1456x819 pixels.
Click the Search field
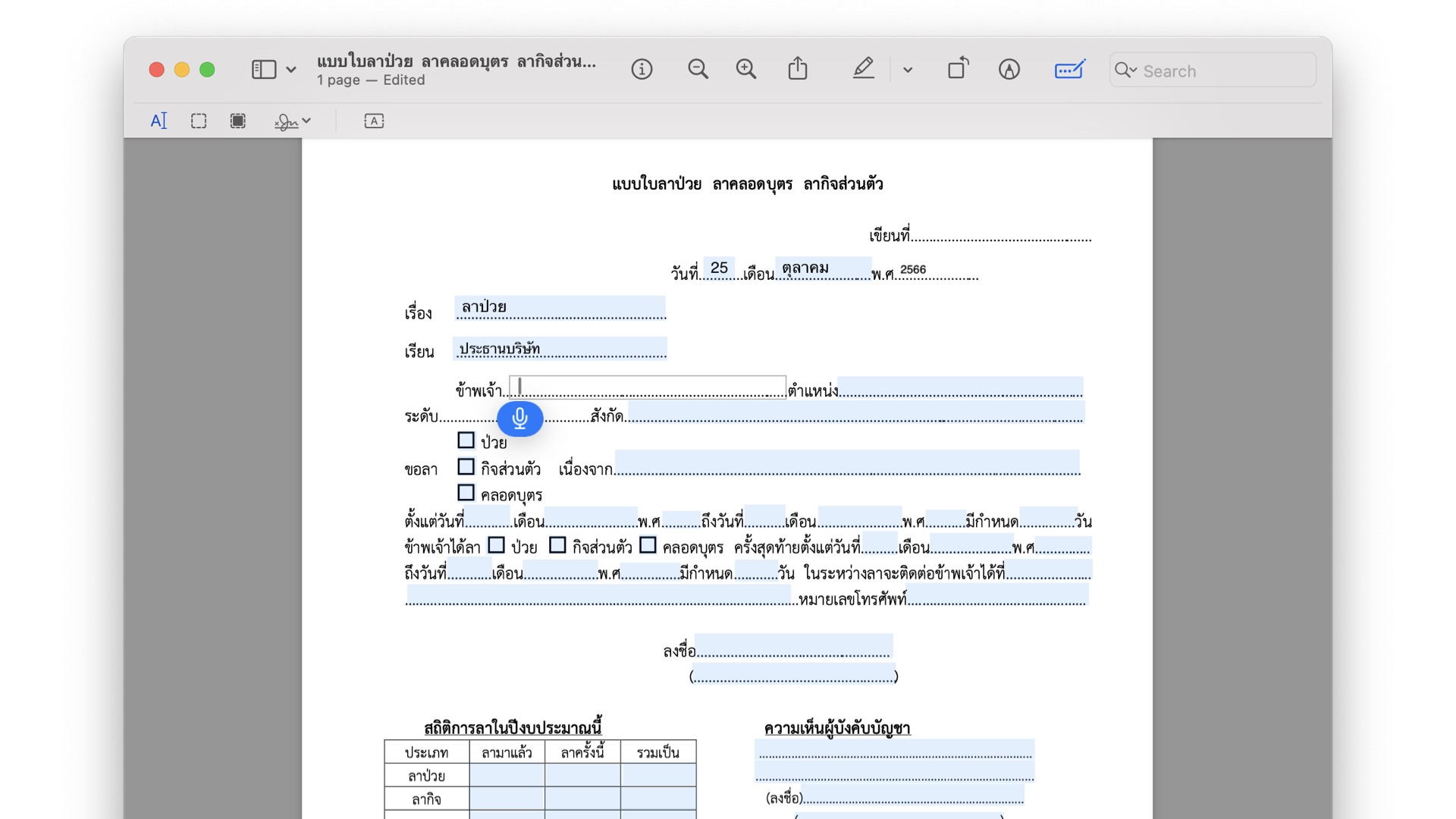tap(1212, 71)
